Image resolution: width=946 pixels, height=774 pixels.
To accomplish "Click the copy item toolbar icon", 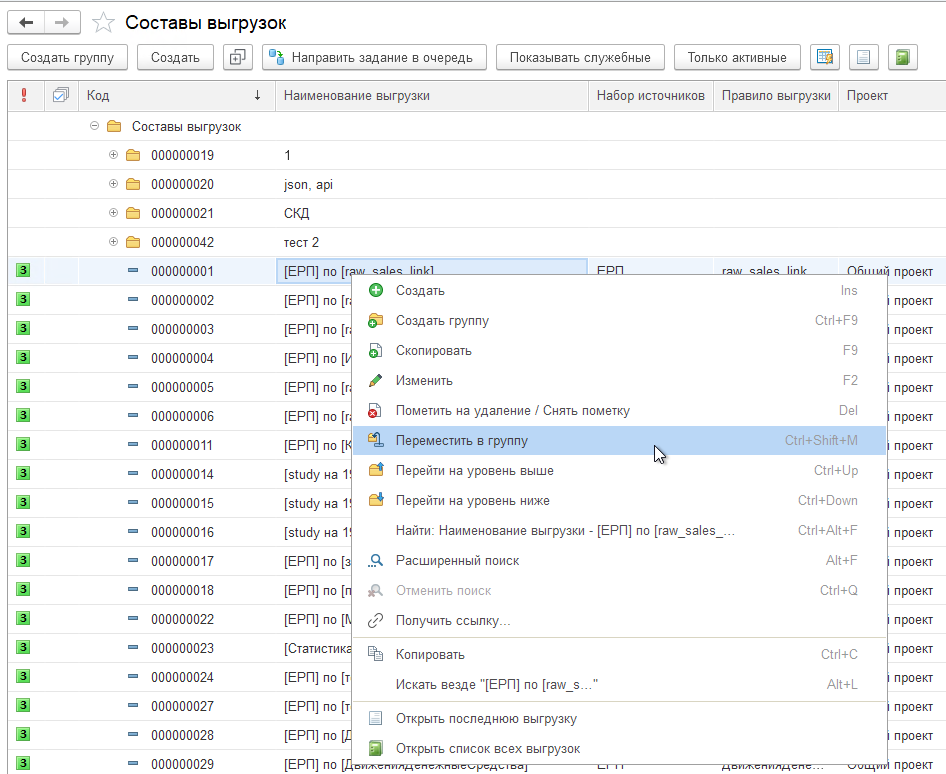I will tap(237, 57).
